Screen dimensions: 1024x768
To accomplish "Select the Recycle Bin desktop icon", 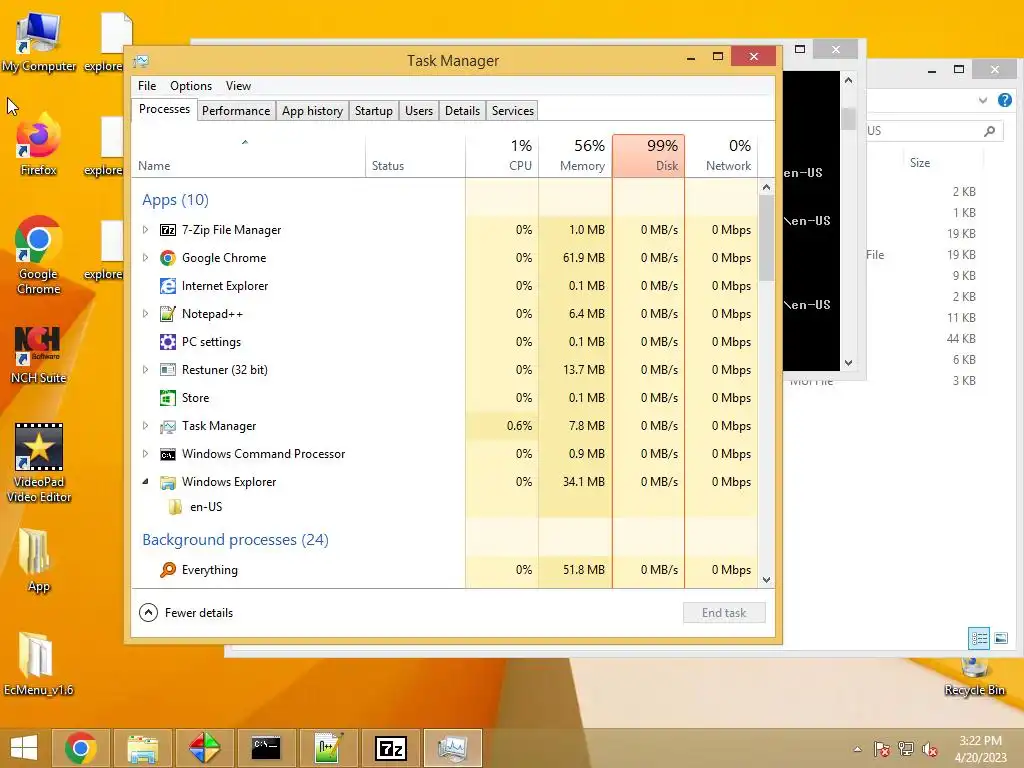I will (x=974, y=677).
